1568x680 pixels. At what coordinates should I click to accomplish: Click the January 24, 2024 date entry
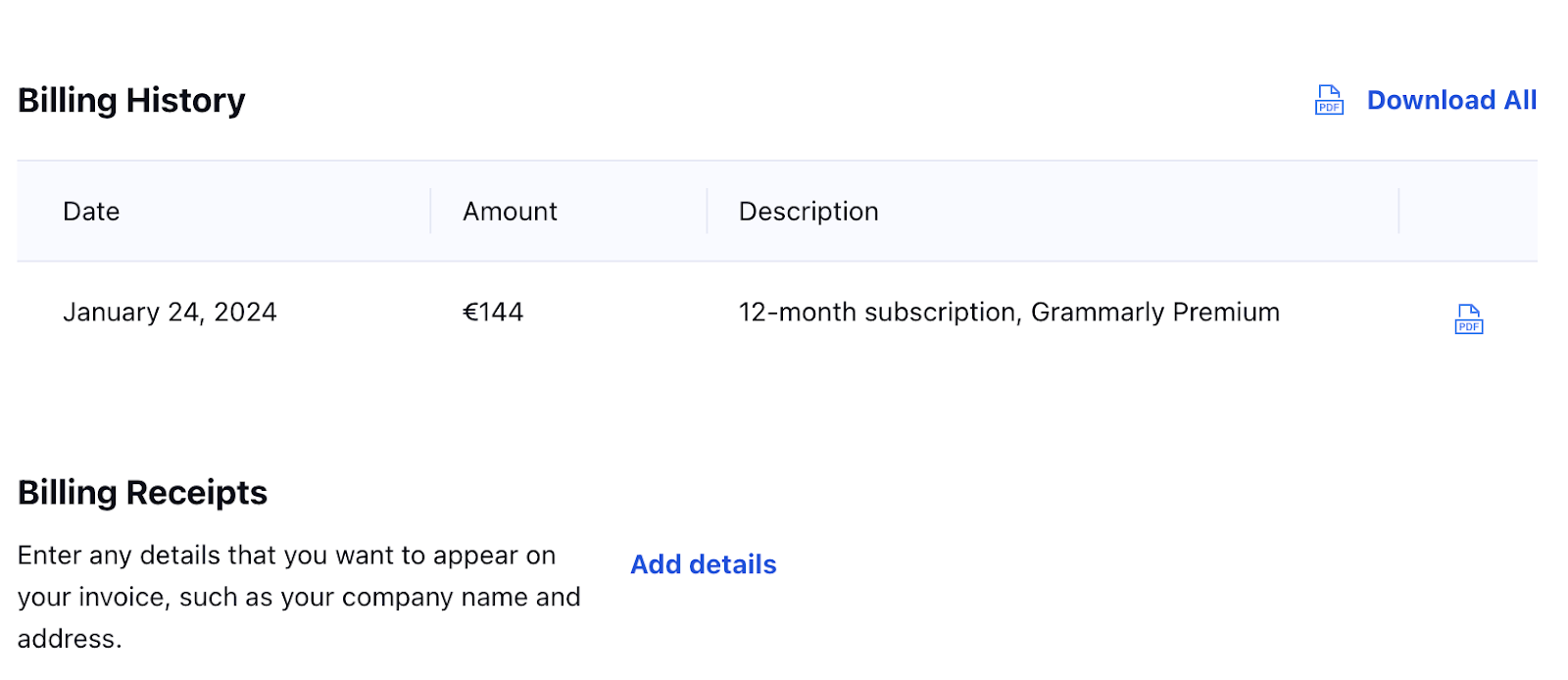(170, 312)
